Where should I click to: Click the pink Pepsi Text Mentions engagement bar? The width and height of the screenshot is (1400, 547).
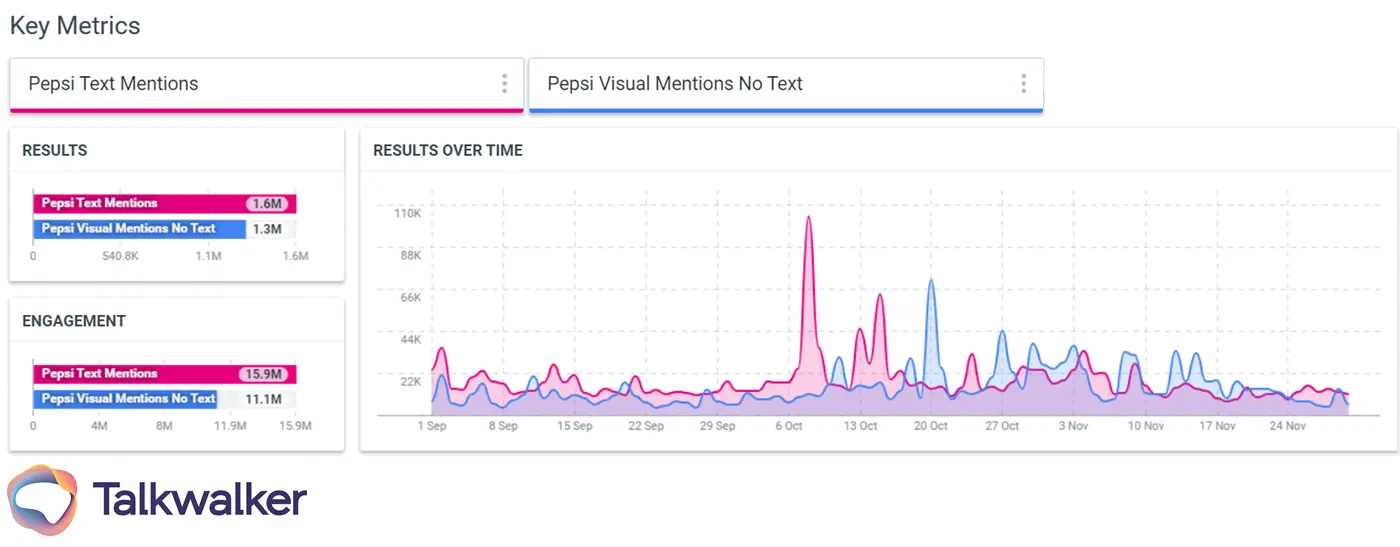pos(140,374)
